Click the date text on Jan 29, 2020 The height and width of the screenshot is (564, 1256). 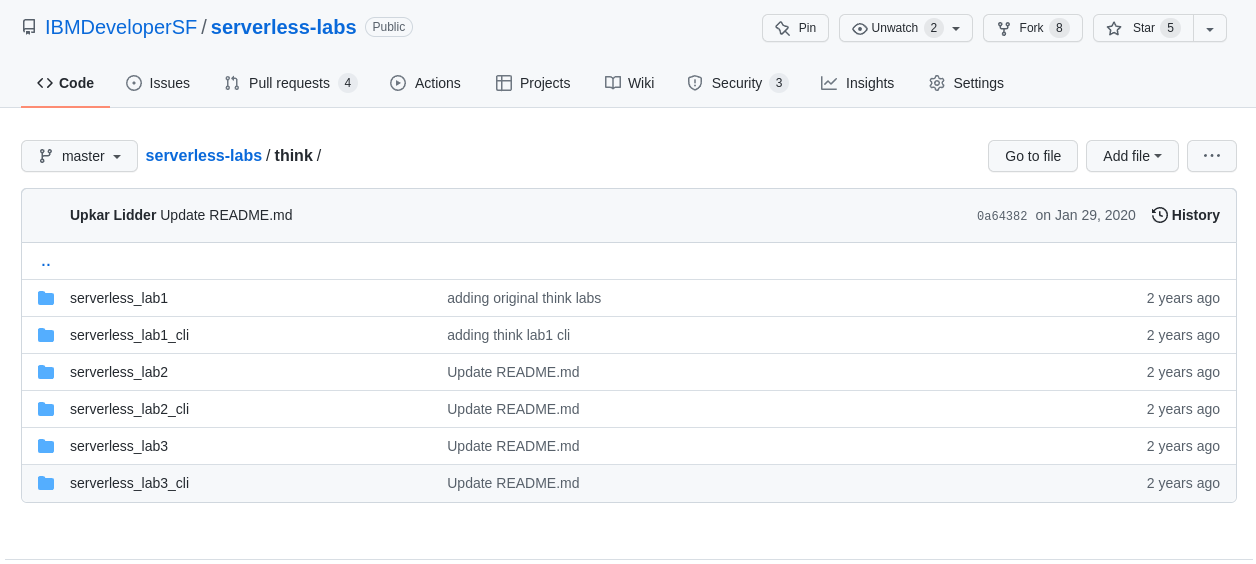[1086, 215]
